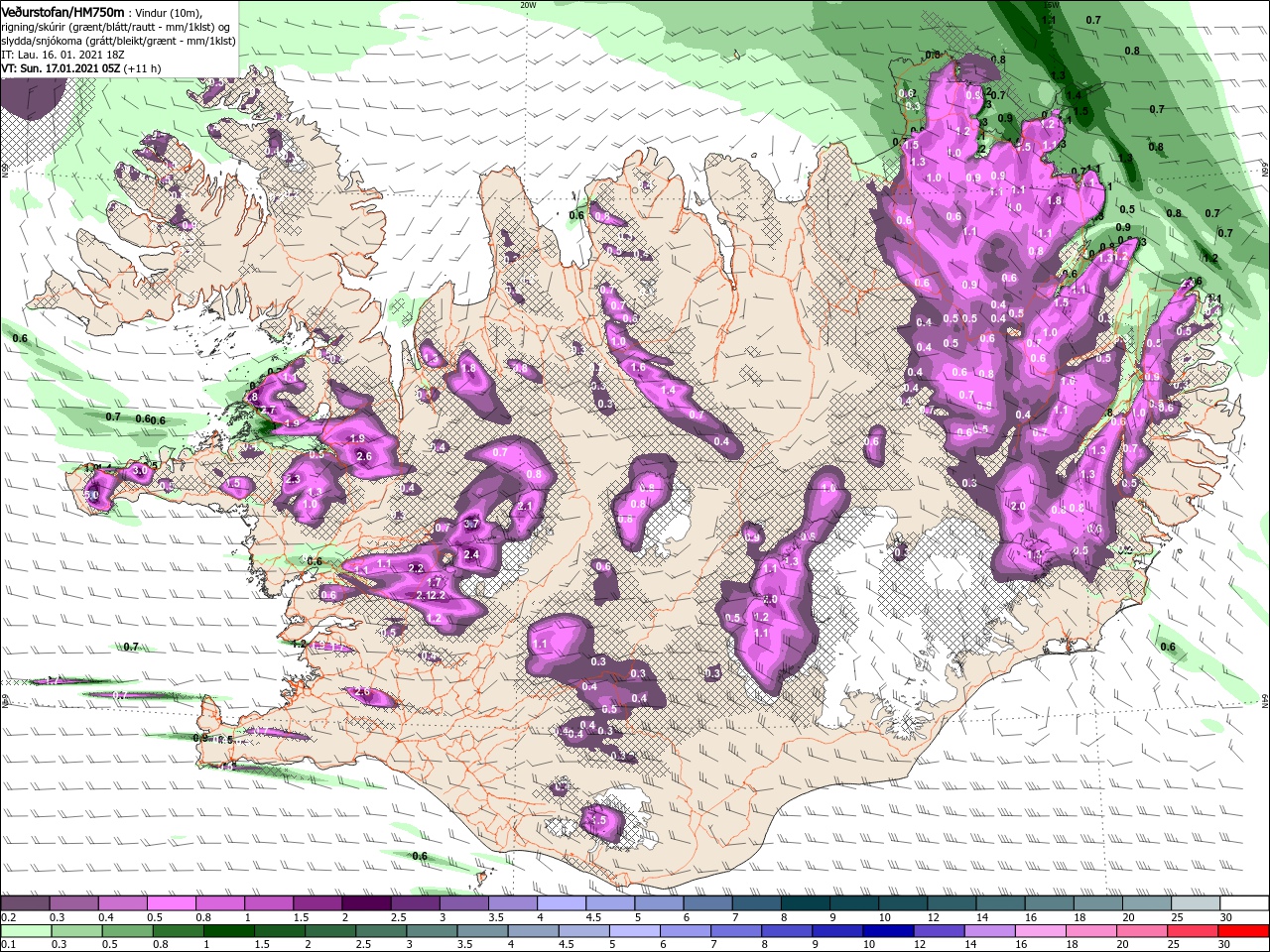Click the Veðurstofan/HM750m title text
1270x952 pixels.
63,11
